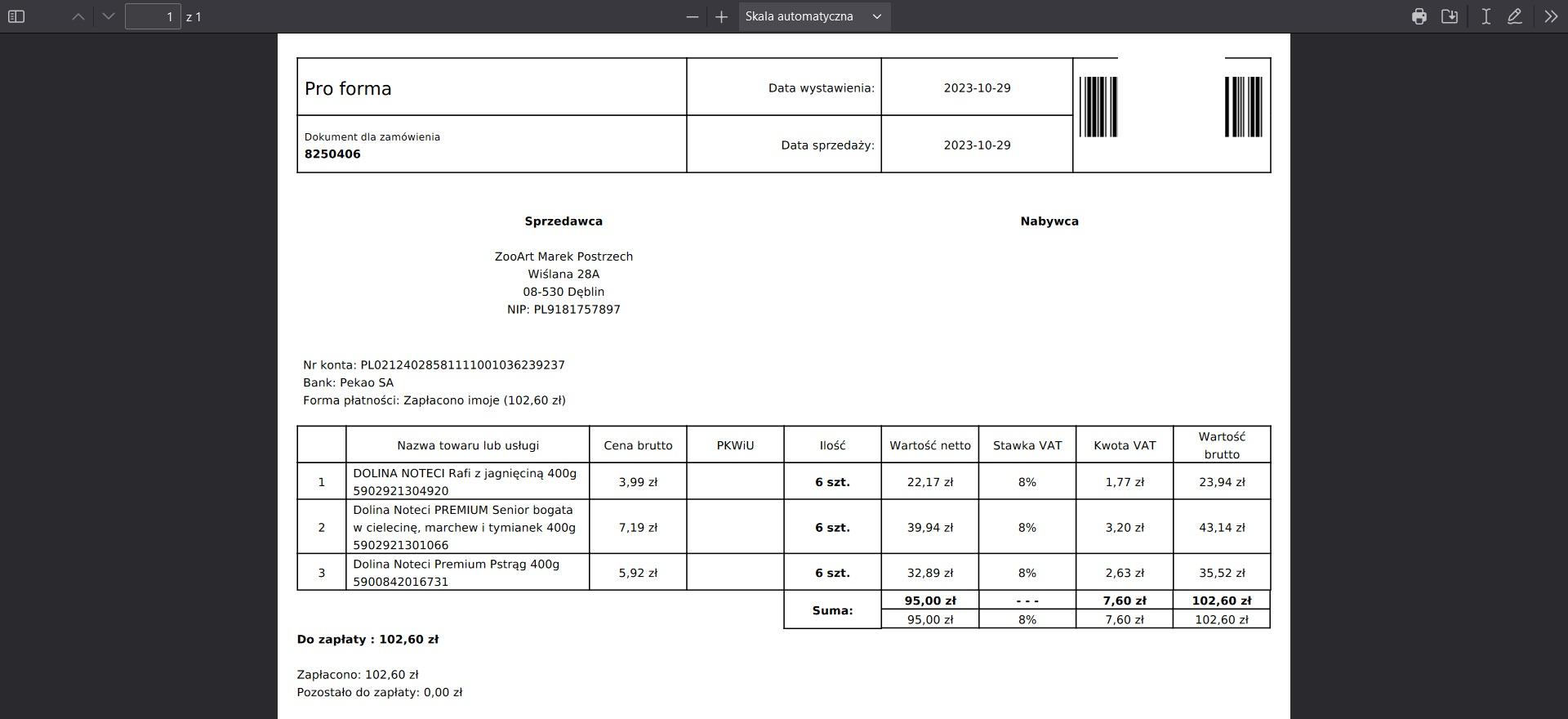
Task: Click Pozostało do zapłaty: 0,00 zł
Action: pyautogui.click(x=380, y=692)
